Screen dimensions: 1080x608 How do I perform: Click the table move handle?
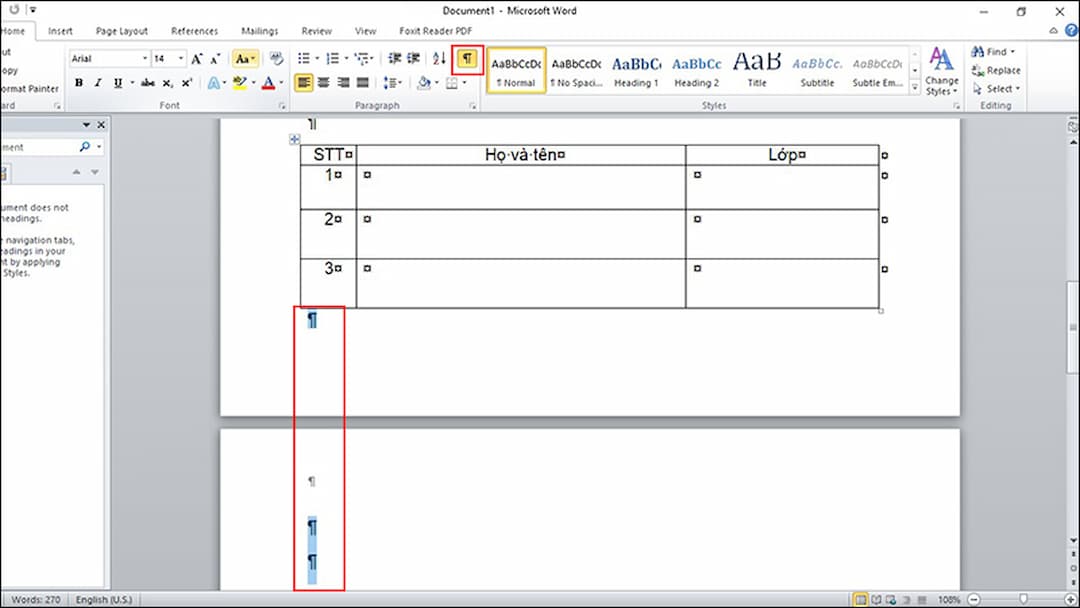[x=295, y=139]
